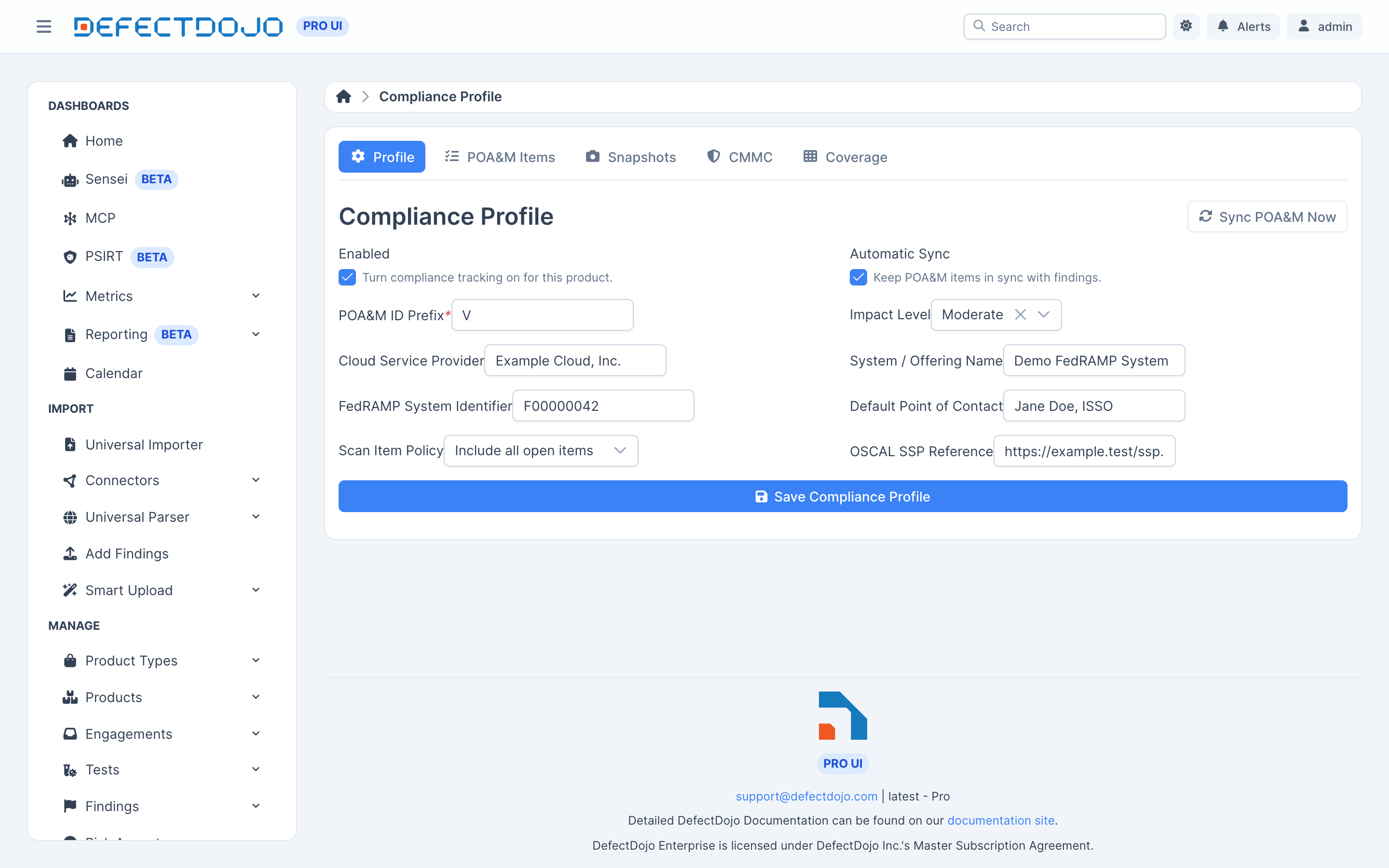Expand the Reporting submenu chevron
The image size is (1389, 868).
[x=256, y=334]
